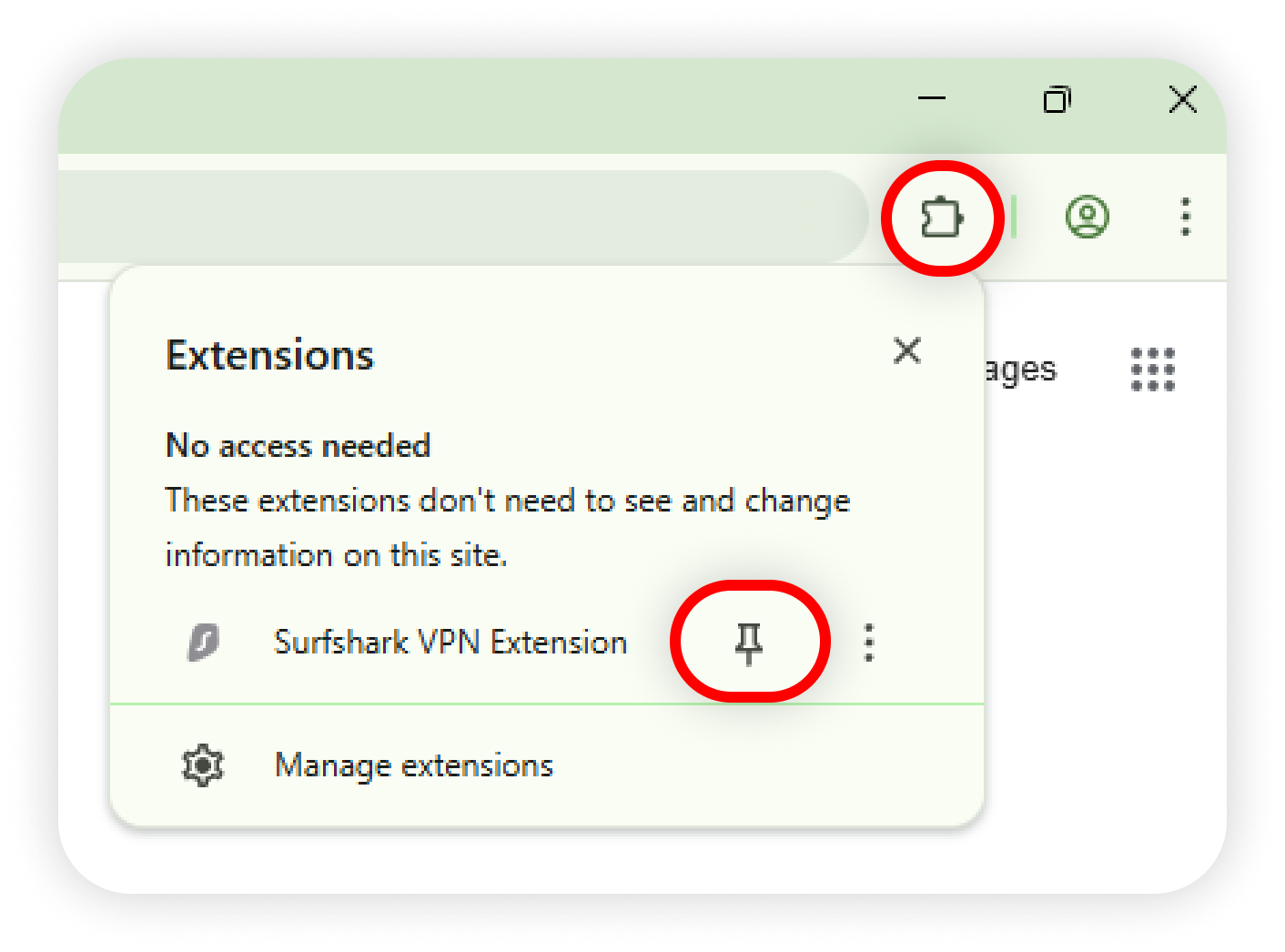The height and width of the screenshot is (952, 1285).
Task: Open Chrome's three-dot main menu
Action: click(1185, 218)
